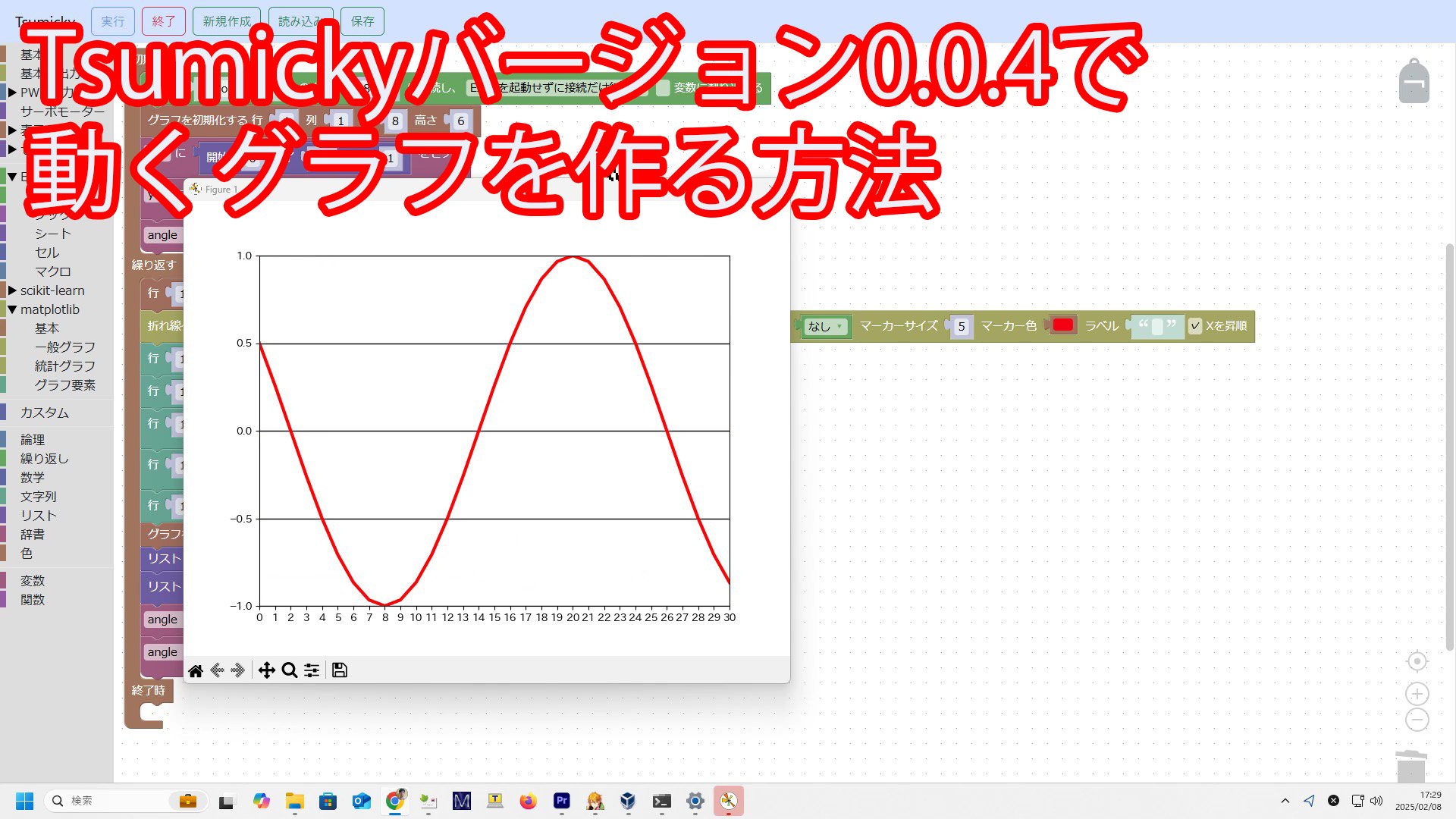Image resolution: width=1456 pixels, height=819 pixels.
Task: Click the vertical workspace scrollbar
Action: (1450, 447)
